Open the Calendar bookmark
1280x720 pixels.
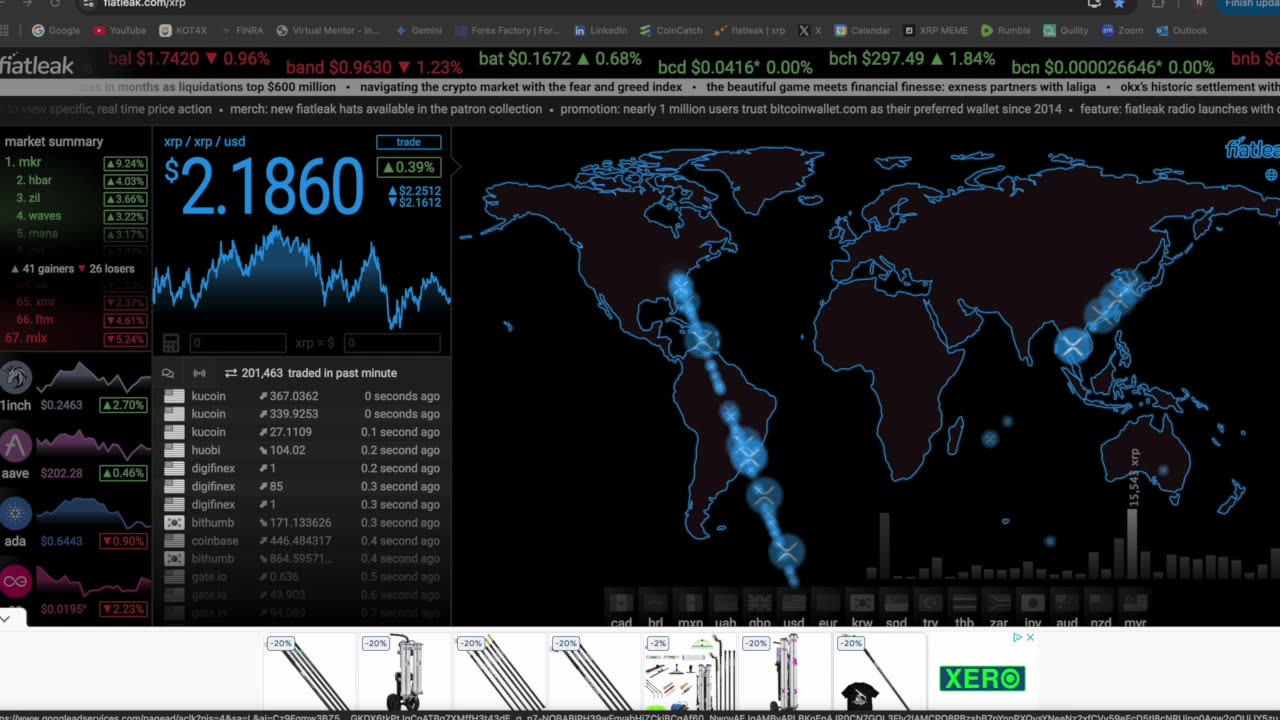click(863, 31)
